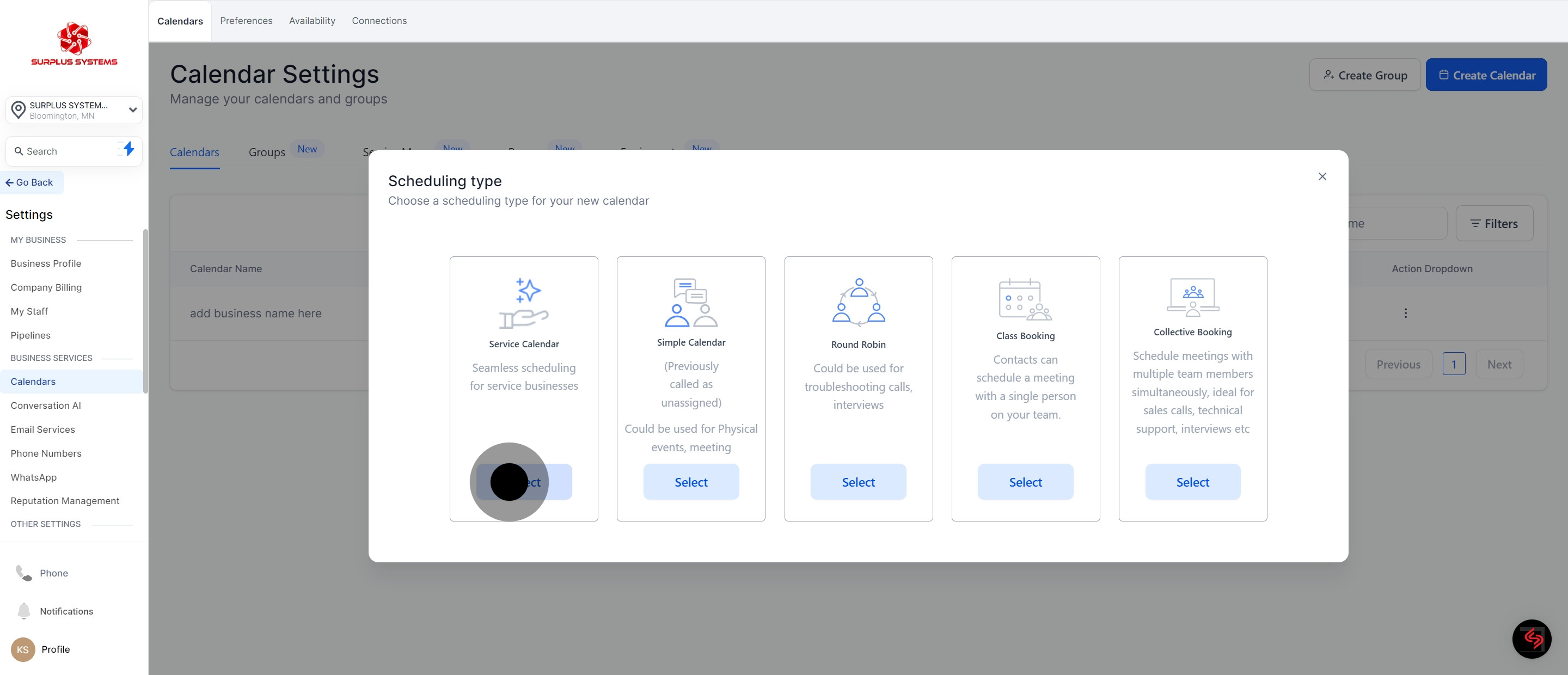The height and width of the screenshot is (675, 1568).
Task: Click the Class Booking calendar icon
Action: pyautogui.click(x=1025, y=299)
